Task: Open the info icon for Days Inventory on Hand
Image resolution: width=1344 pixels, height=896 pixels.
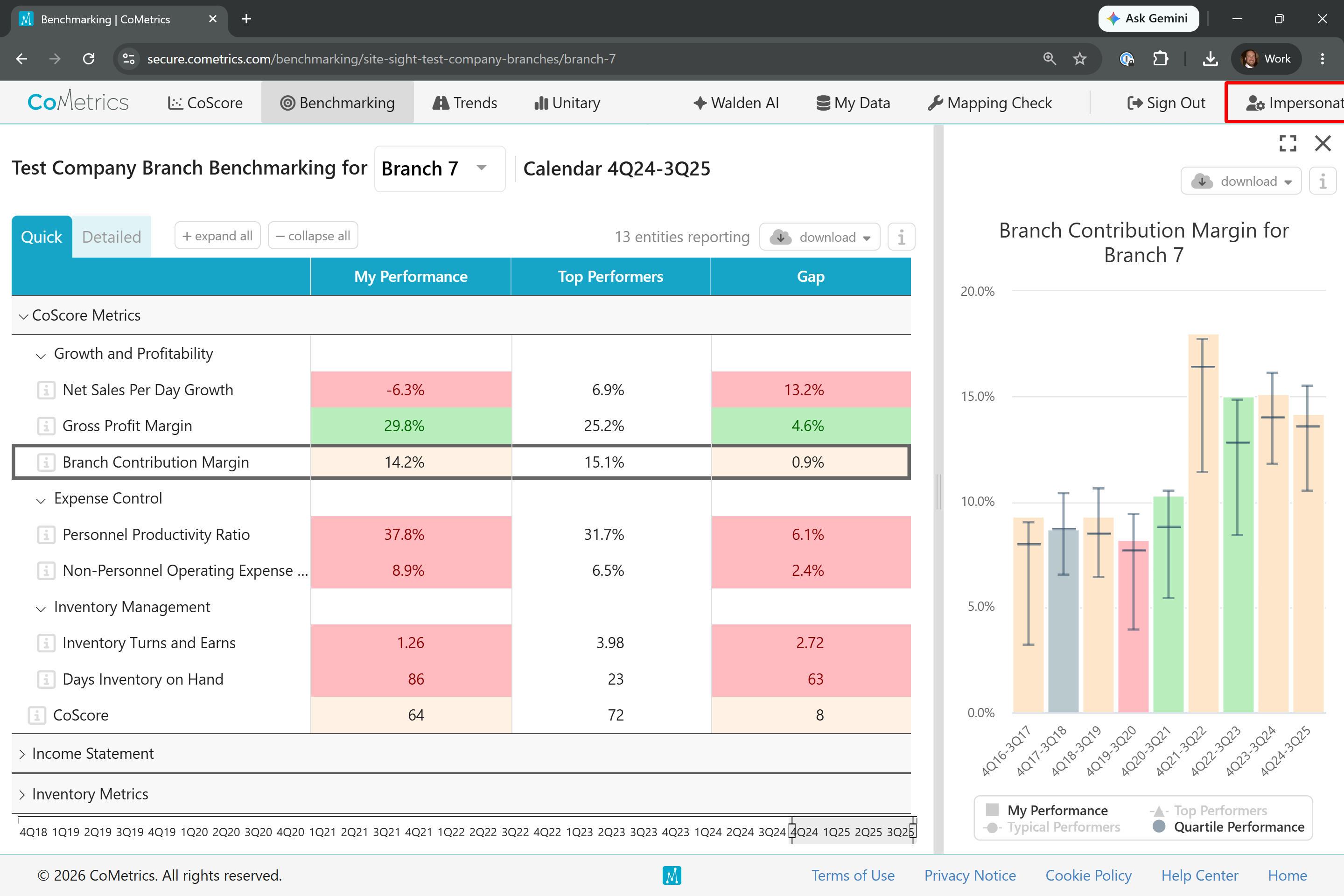Action: [x=46, y=679]
